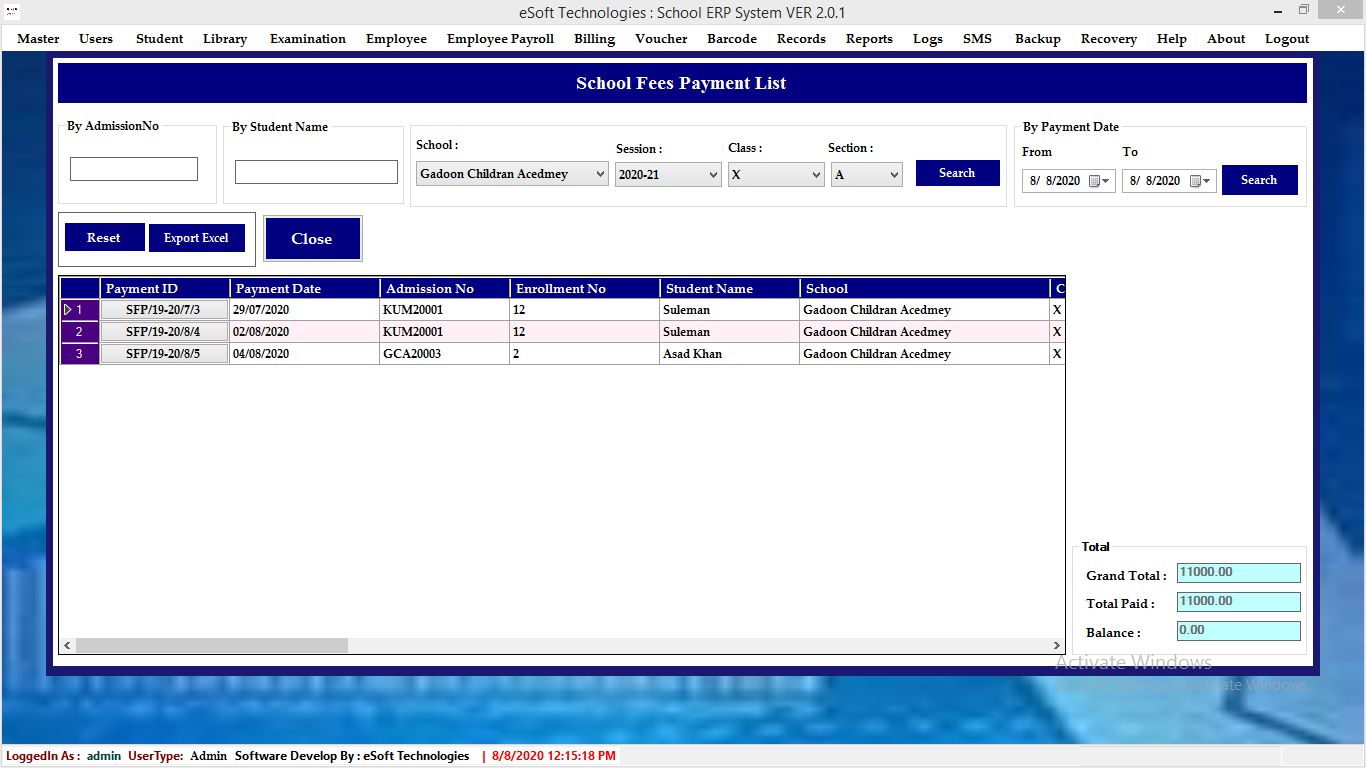Open the Backup menu
1366x768 pixels.
pos(1037,39)
